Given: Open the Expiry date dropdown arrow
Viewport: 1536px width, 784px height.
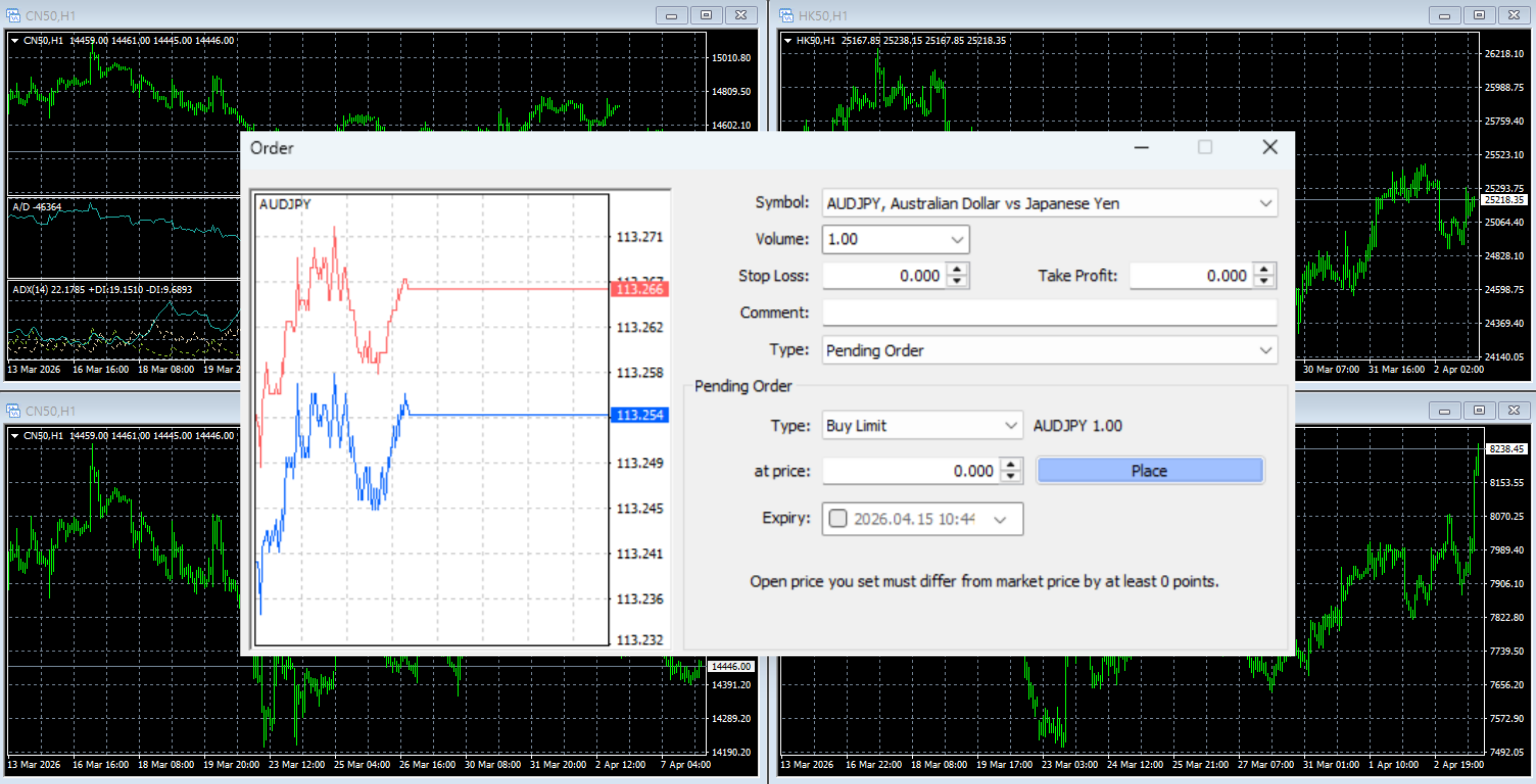Looking at the screenshot, I should (1001, 518).
